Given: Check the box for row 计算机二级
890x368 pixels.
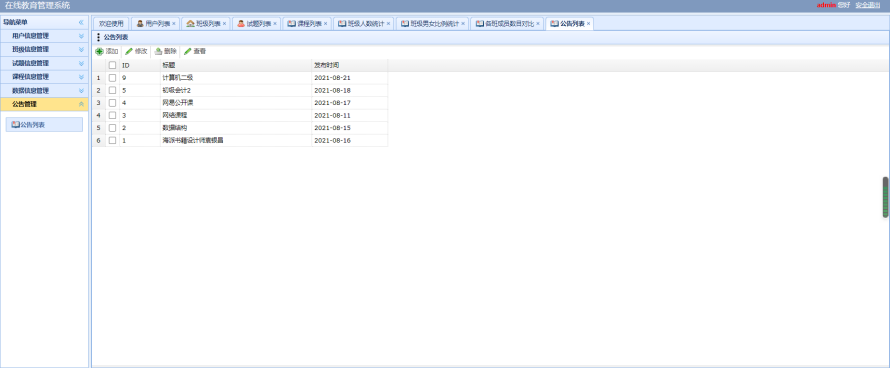Looking at the screenshot, I should pyautogui.click(x=112, y=78).
